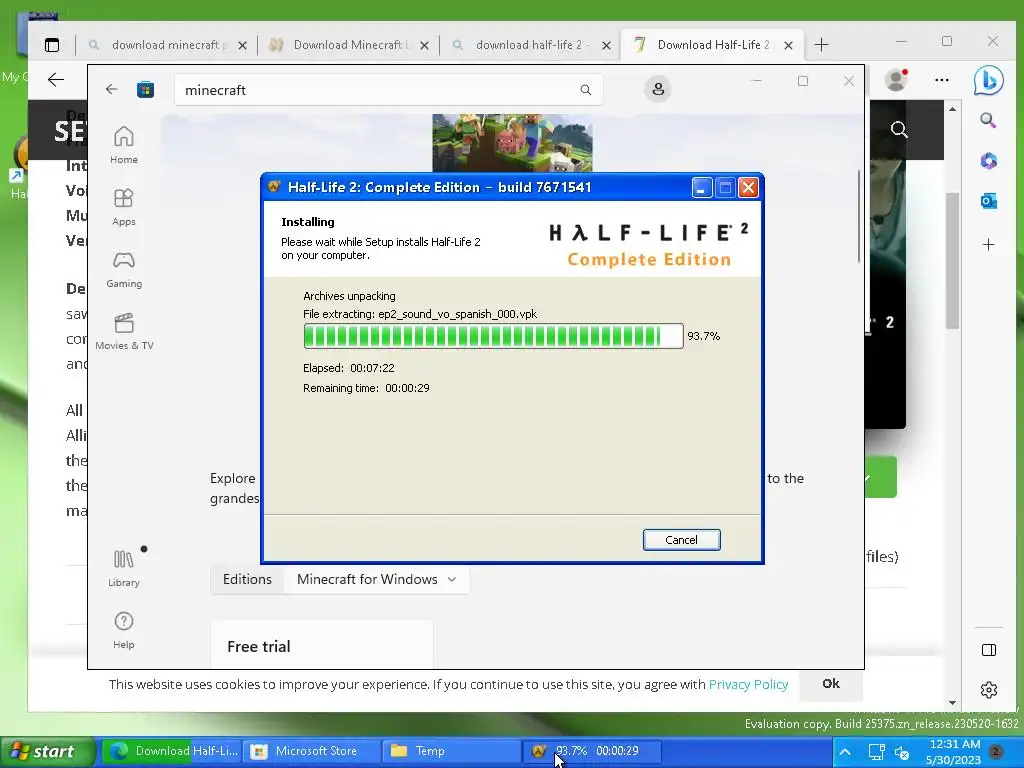Open Edge tab actions menu icon

point(52,45)
